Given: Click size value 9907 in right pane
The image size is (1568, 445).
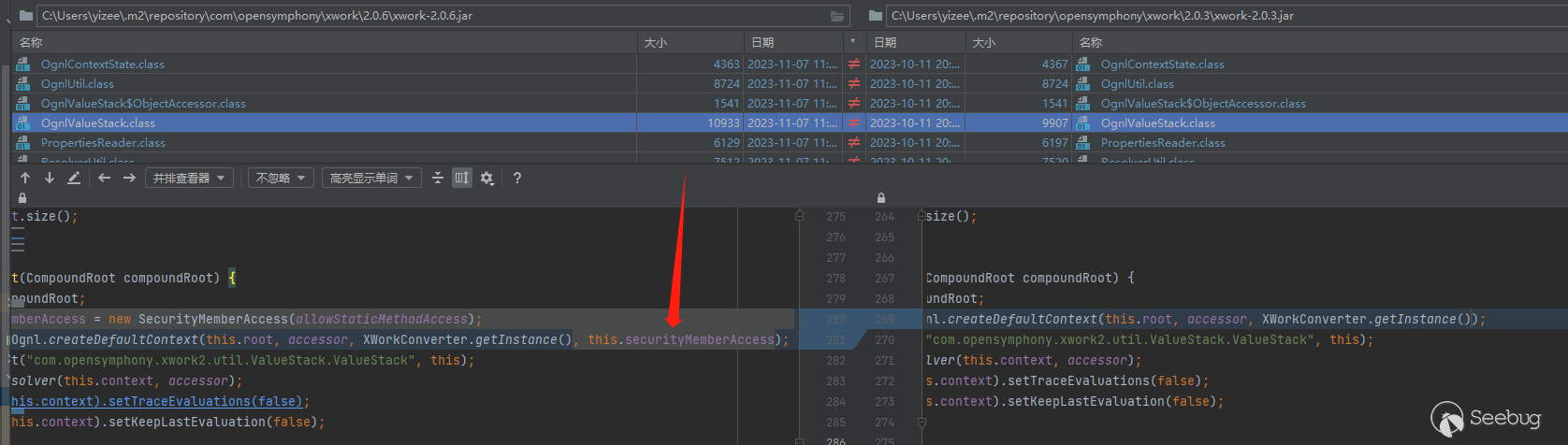Looking at the screenshot, I should point(1054,123).
